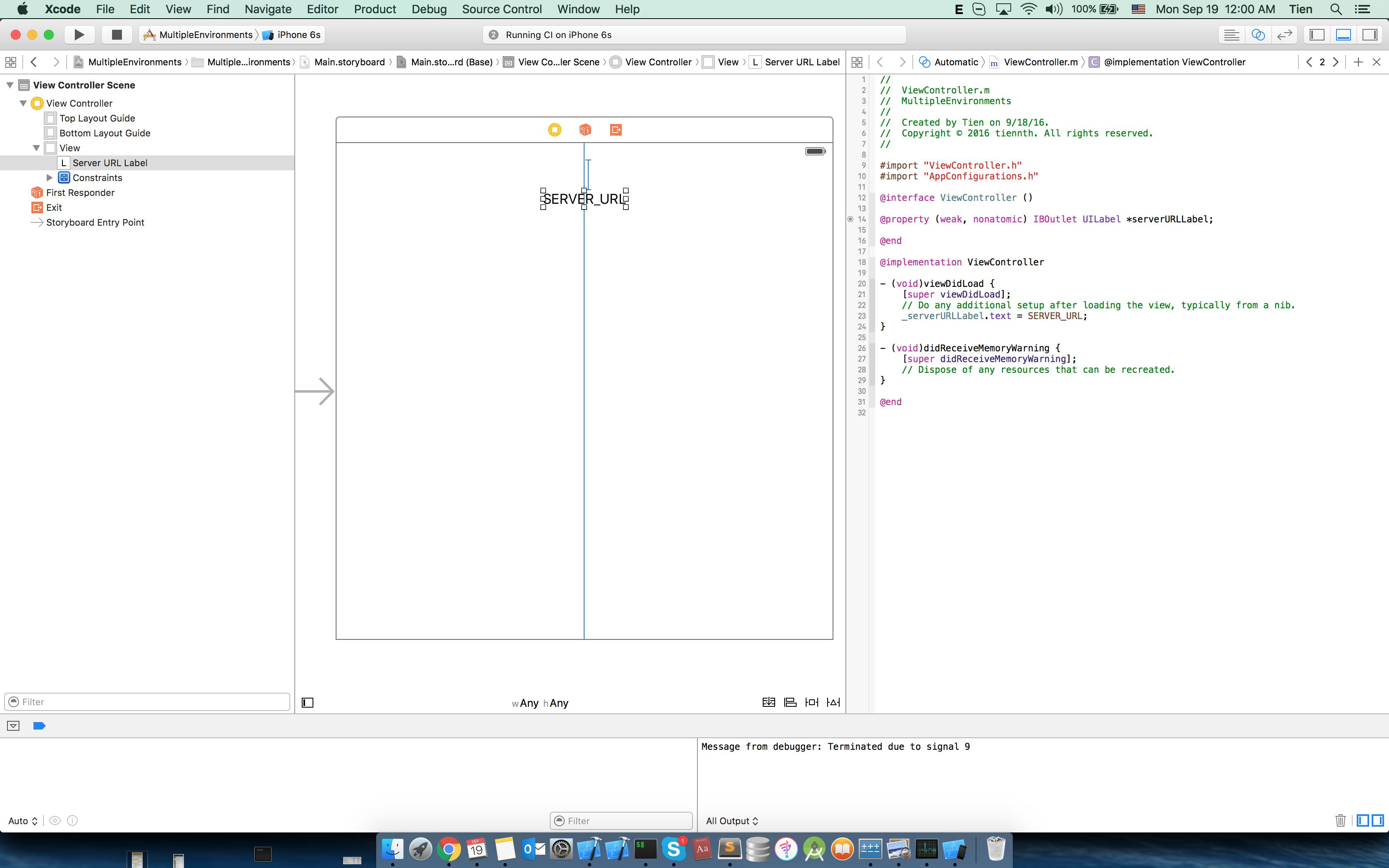The image size is (1389, 868).
Task: Open the Find menu
Action: [217, 9]
